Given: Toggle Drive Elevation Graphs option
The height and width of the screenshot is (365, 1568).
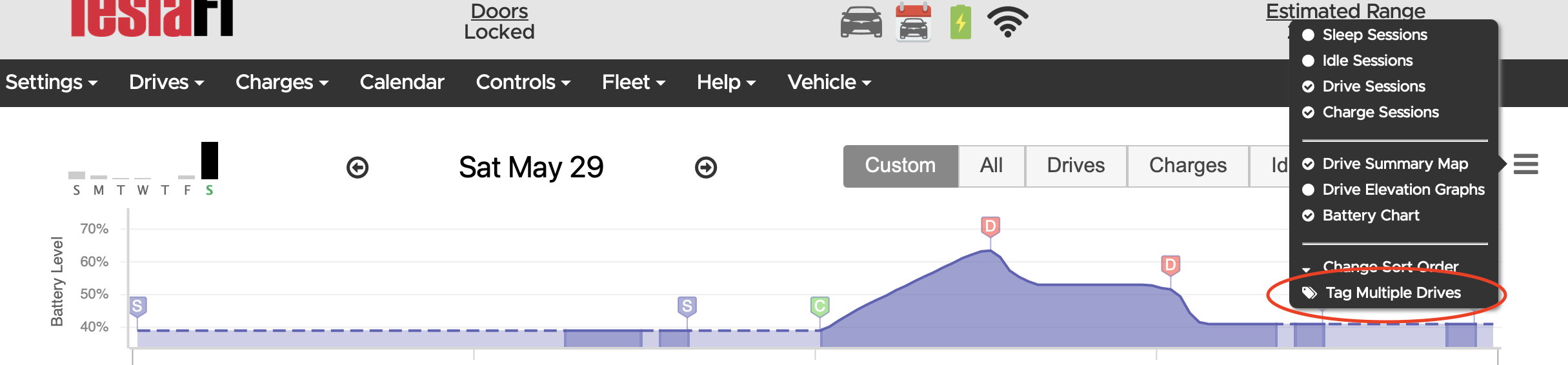Looking at the screenshot, I should click(1403, 190).
